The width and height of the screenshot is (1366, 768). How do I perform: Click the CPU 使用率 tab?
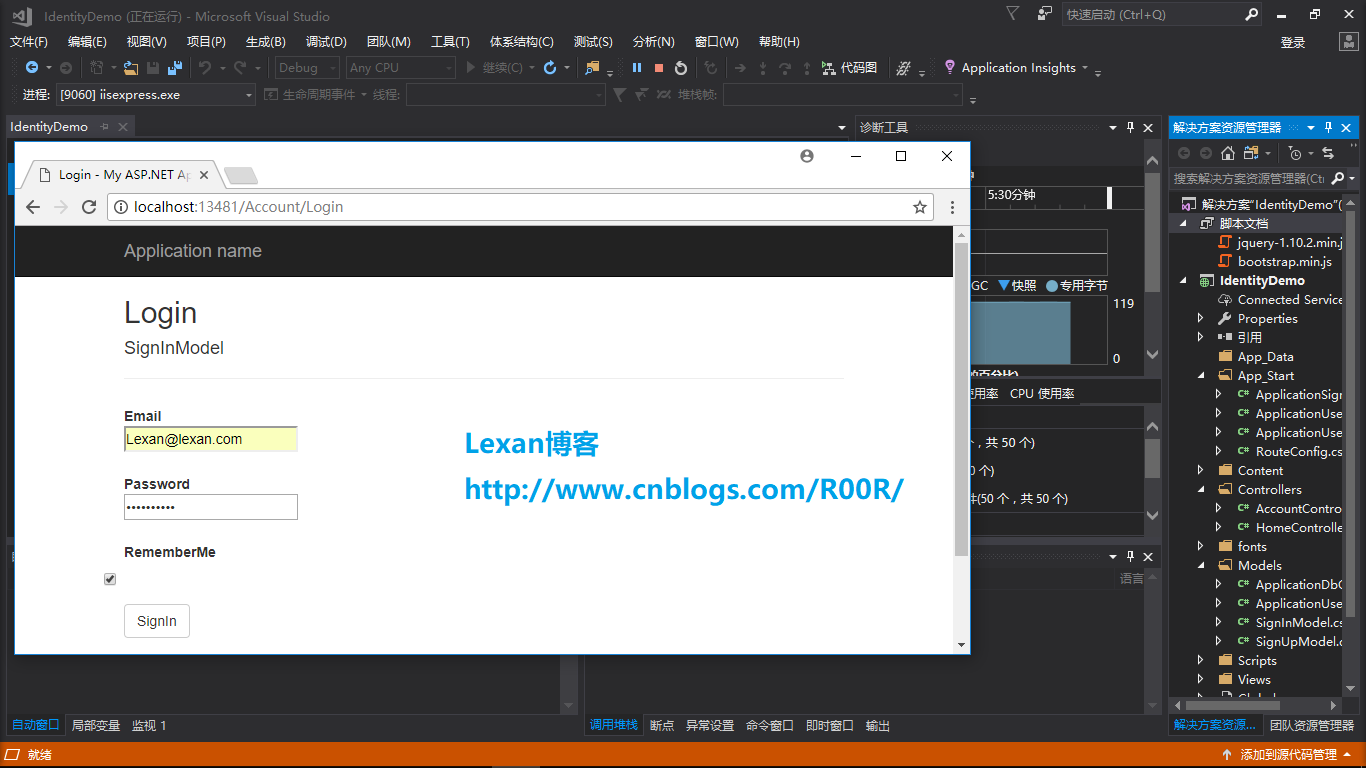tap(1042, 394)
